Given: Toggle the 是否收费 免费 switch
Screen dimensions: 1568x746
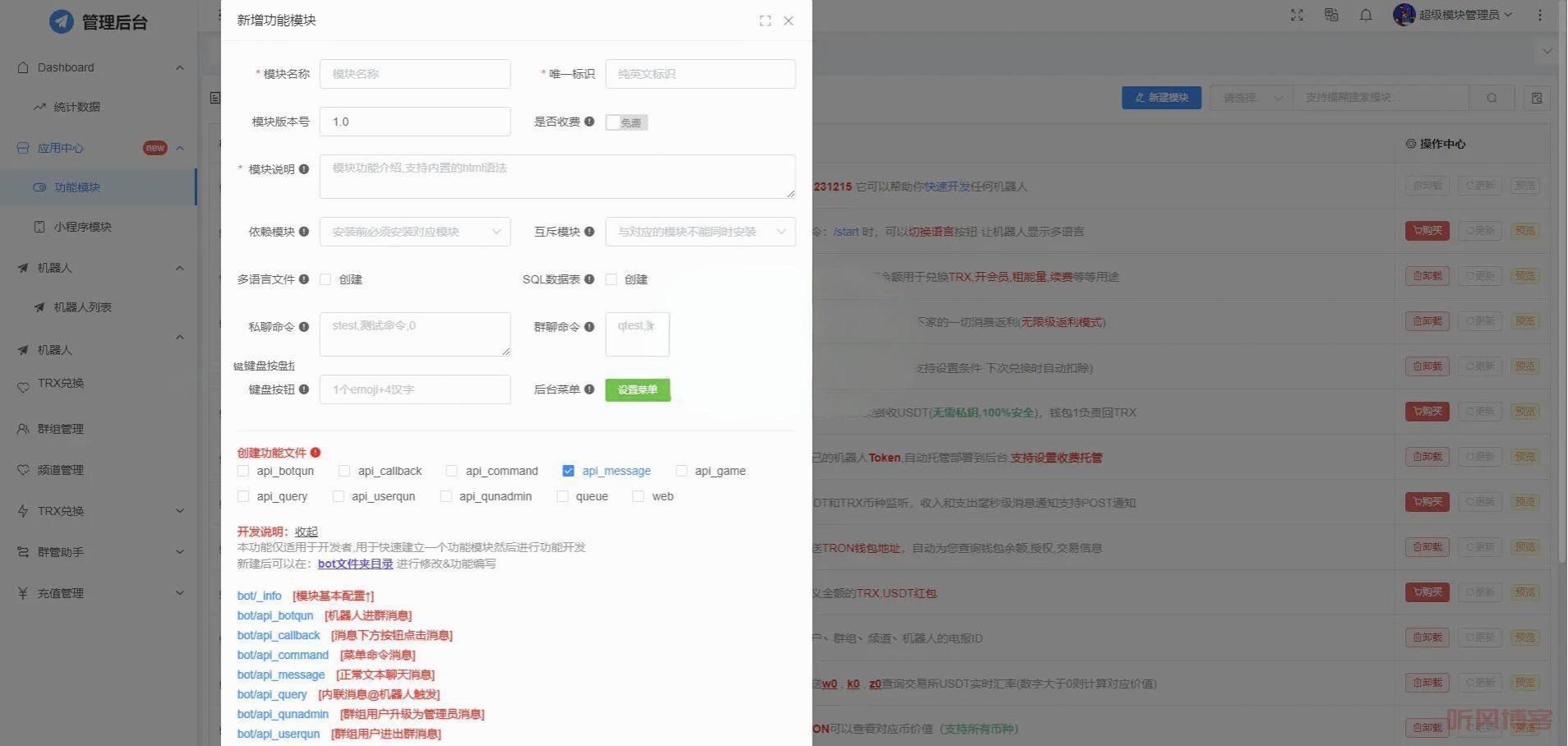Looking at the screenshot, I should click(x=626, y=122).
